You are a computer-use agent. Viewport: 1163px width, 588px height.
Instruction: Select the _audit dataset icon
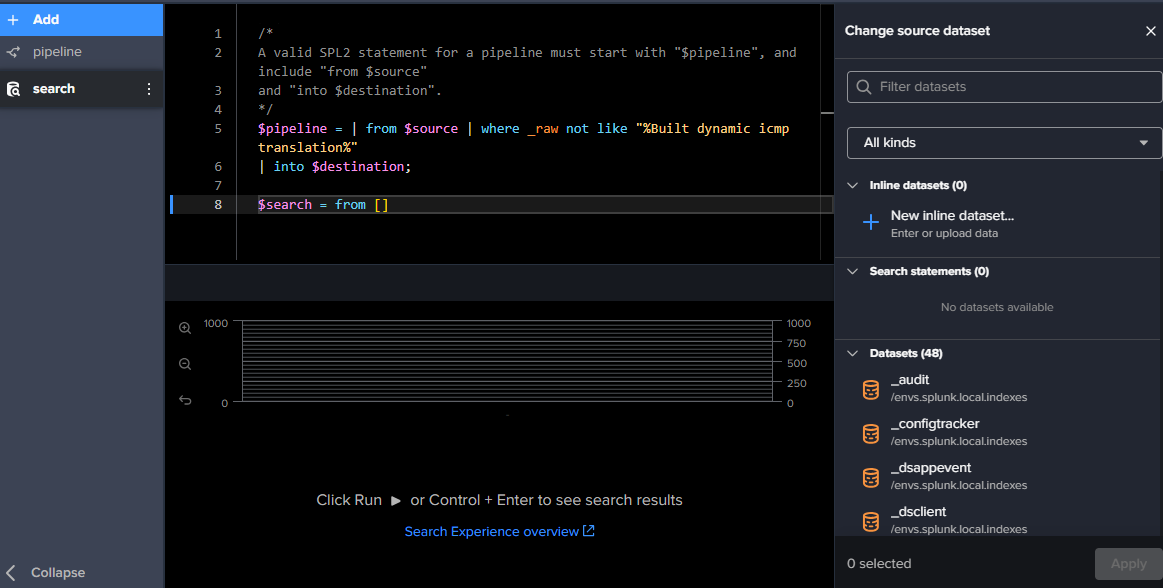click(x=871, y=389)
